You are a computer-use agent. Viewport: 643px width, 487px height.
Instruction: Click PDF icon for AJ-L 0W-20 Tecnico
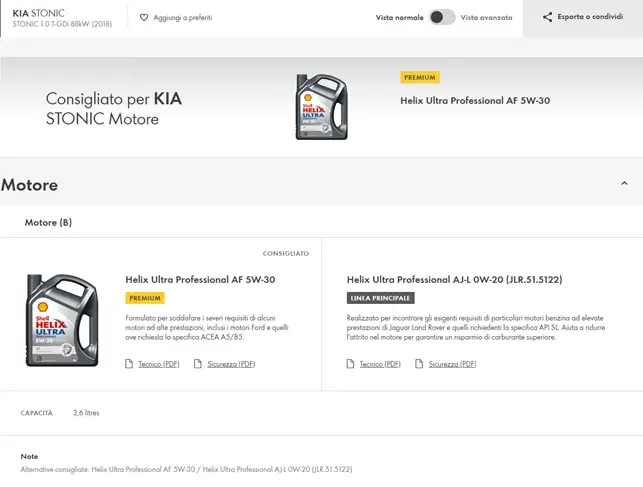350,364
